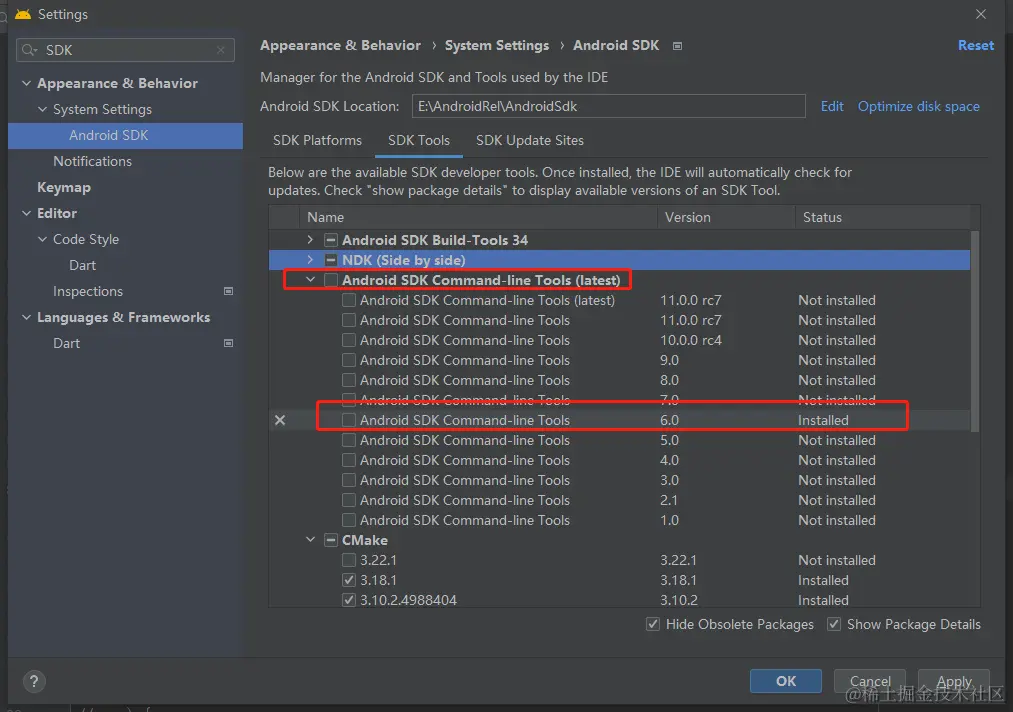Screen dimensions: 1013x712
Task: Collapse the Code Style tree node
Action: (43, 239)
